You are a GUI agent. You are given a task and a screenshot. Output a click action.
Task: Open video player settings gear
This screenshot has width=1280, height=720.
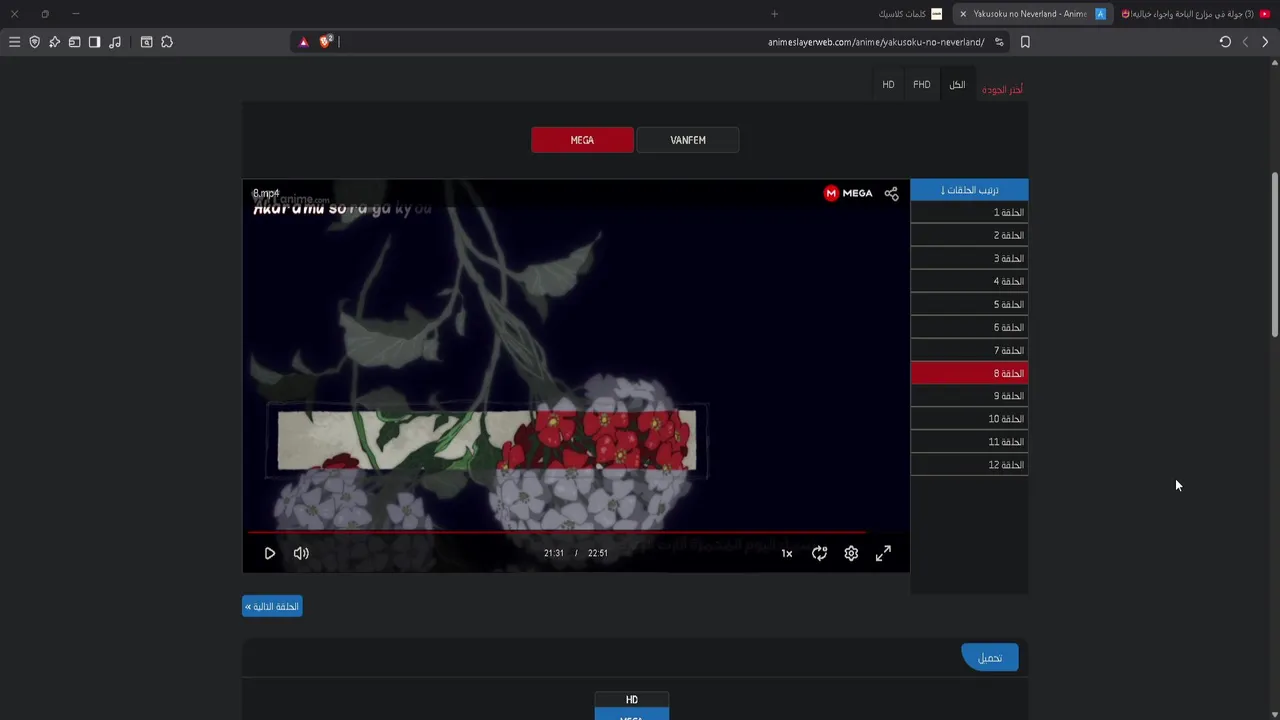point(851,553)
